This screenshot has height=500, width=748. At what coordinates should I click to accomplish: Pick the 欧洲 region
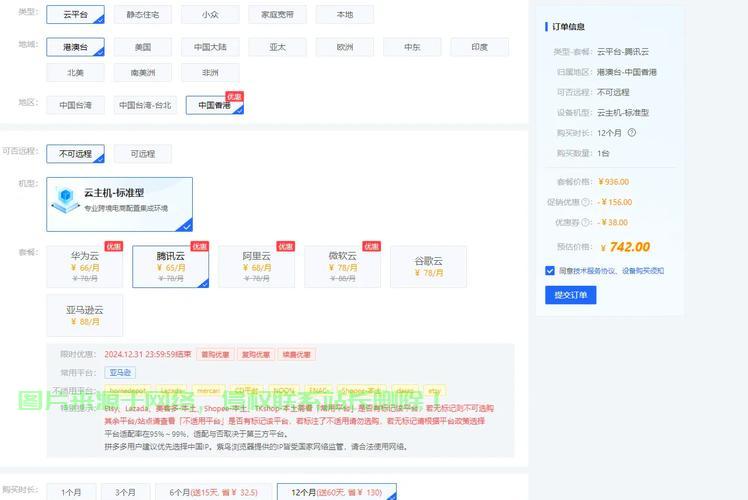344,47
